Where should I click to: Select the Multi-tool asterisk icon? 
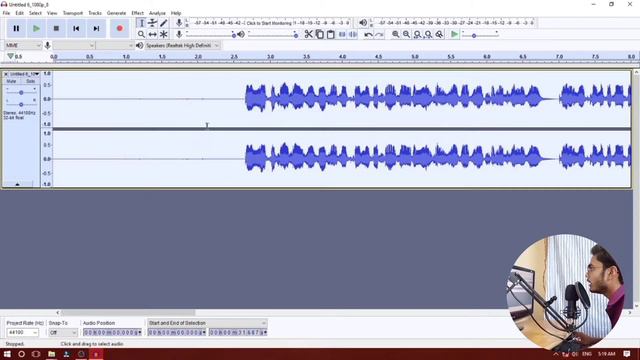point(163,35)
